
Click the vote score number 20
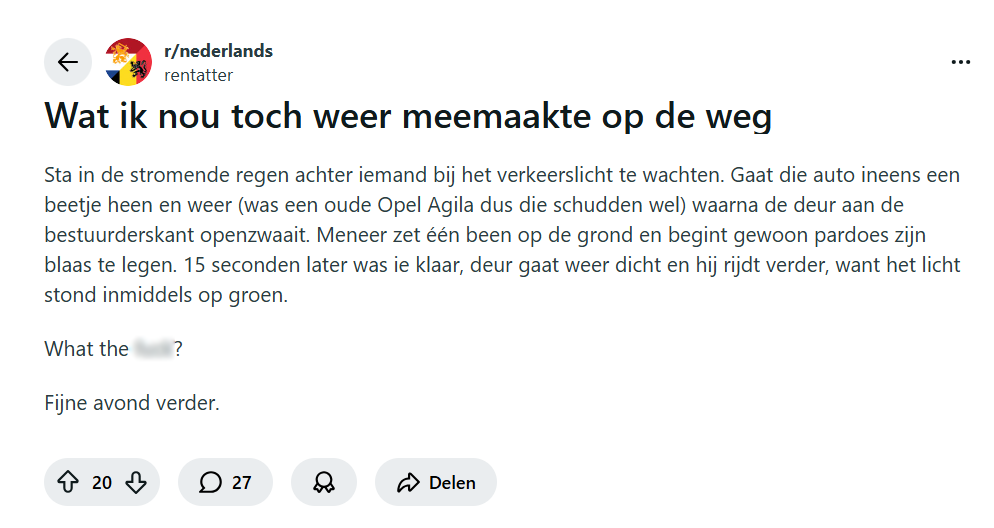click(102, 483)
